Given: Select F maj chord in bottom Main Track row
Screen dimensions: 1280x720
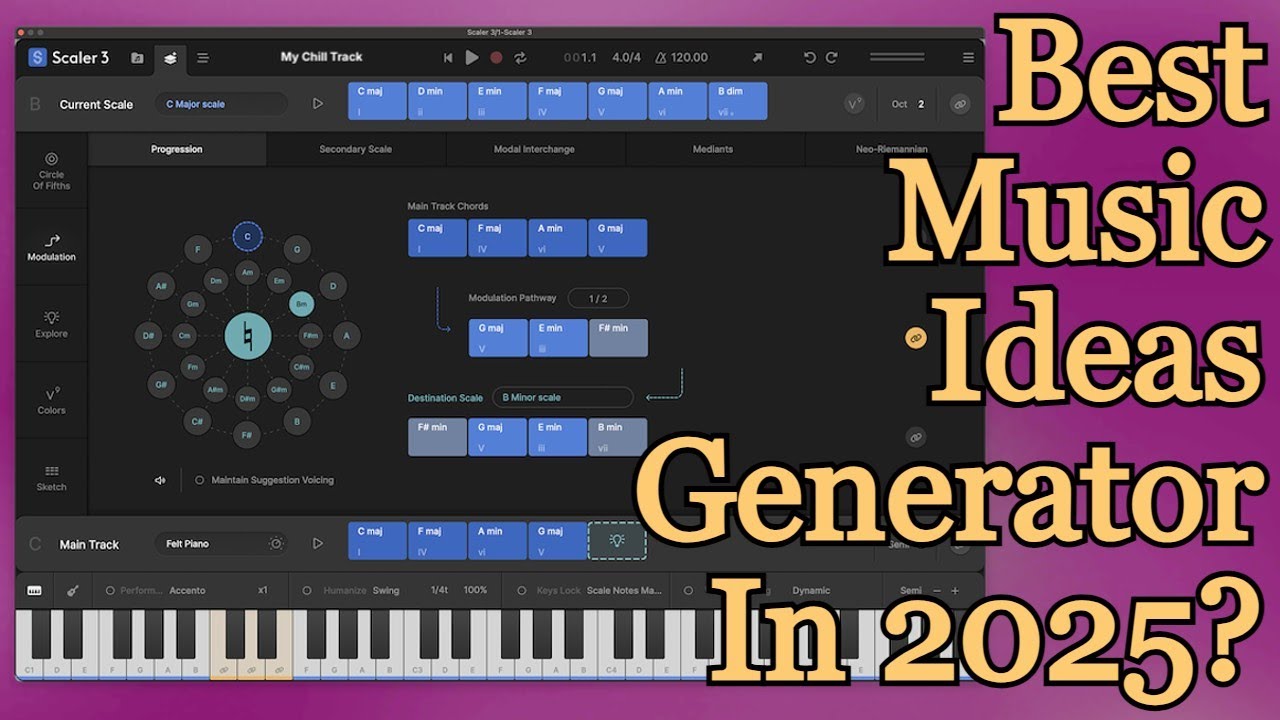Looking at the screenshot, I should pyautogui.click(x=438, y=540).
